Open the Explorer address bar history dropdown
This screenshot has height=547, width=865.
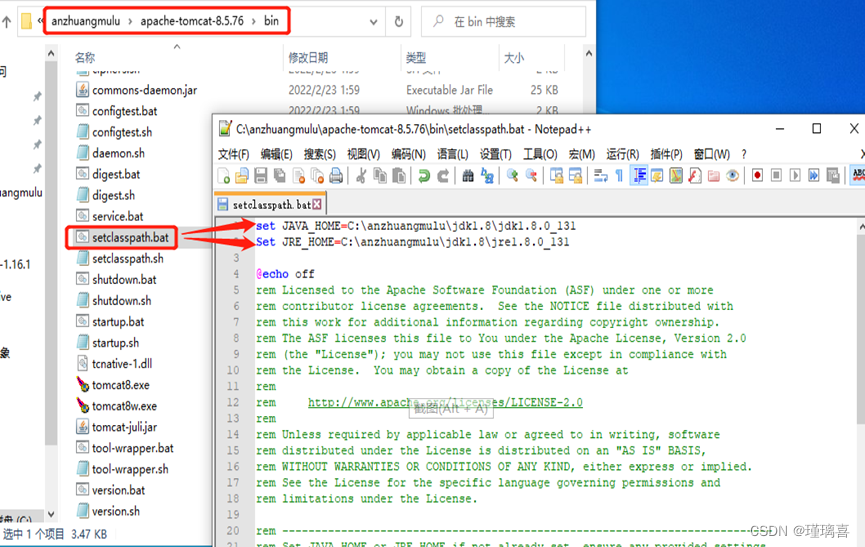point(373,22)
